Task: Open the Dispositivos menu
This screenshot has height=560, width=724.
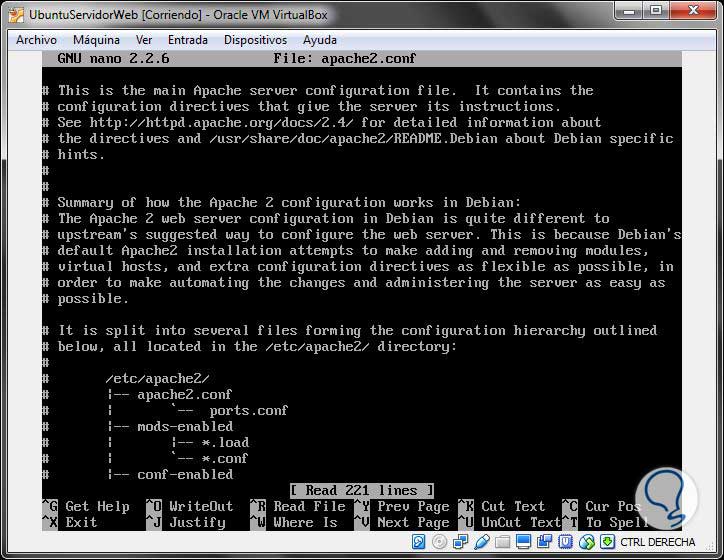Action: (x=255, y=40)
